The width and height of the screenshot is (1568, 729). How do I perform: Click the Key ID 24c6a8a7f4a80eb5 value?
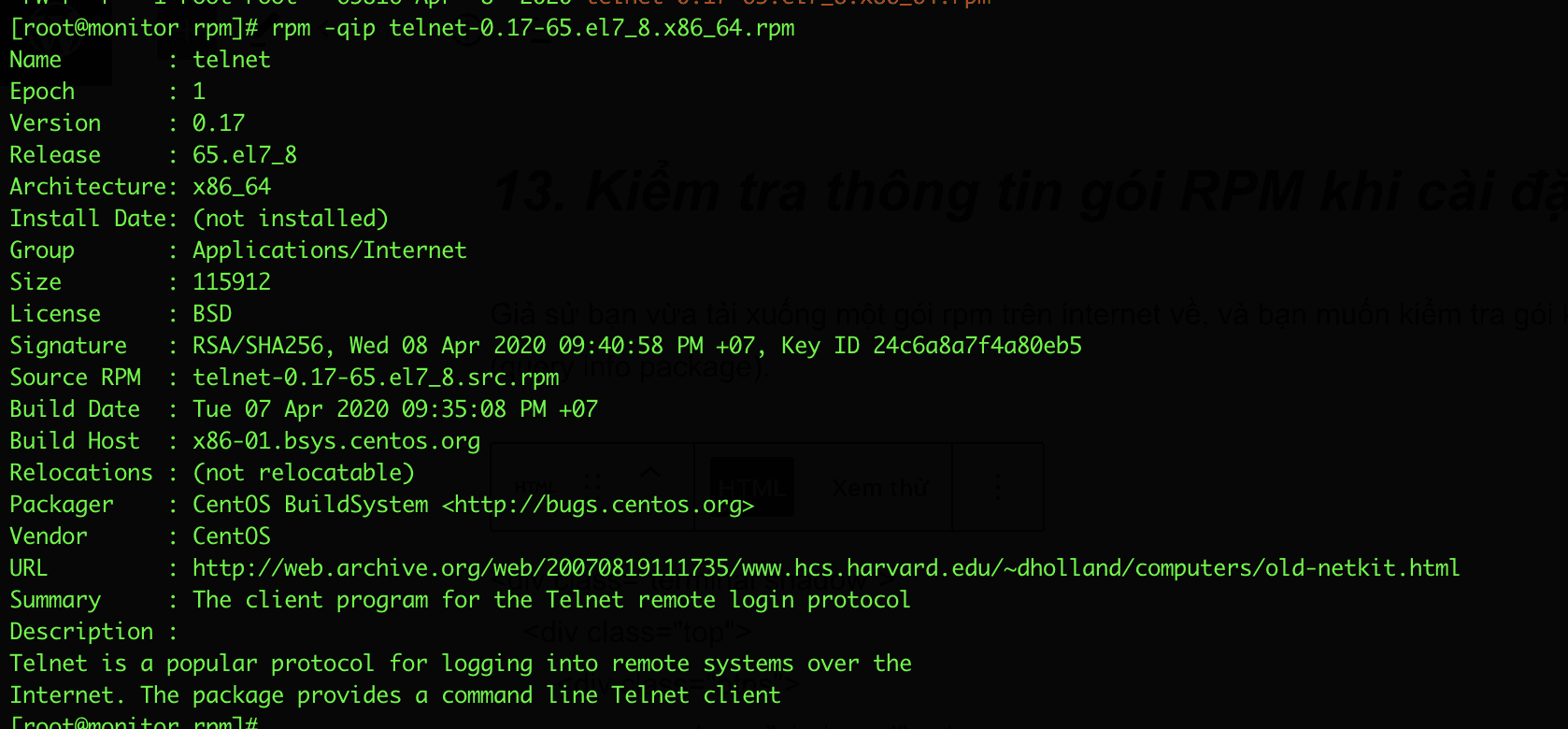[976, 346]
